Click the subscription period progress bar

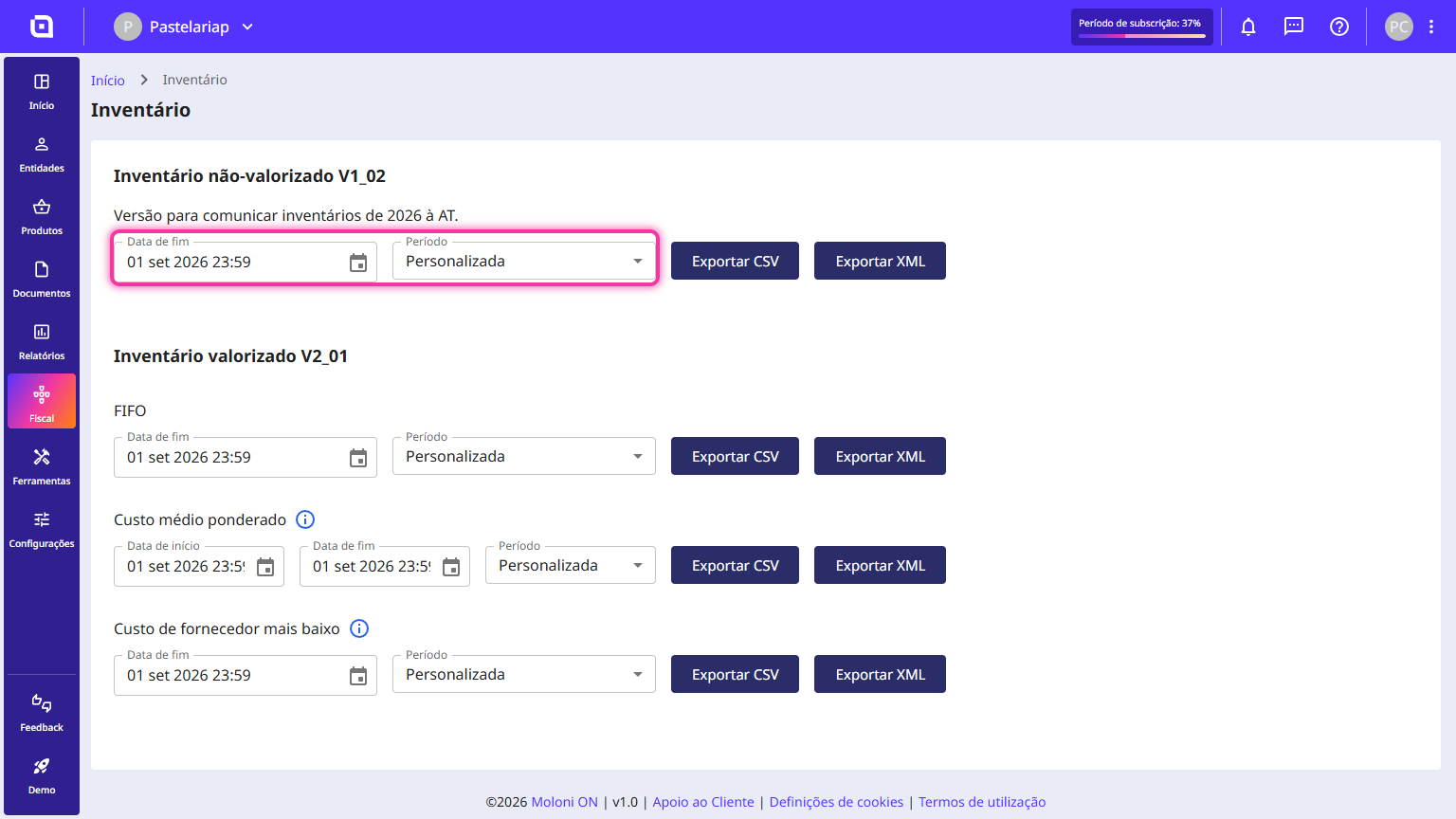pyautogui.click(x=1142, y=36)
